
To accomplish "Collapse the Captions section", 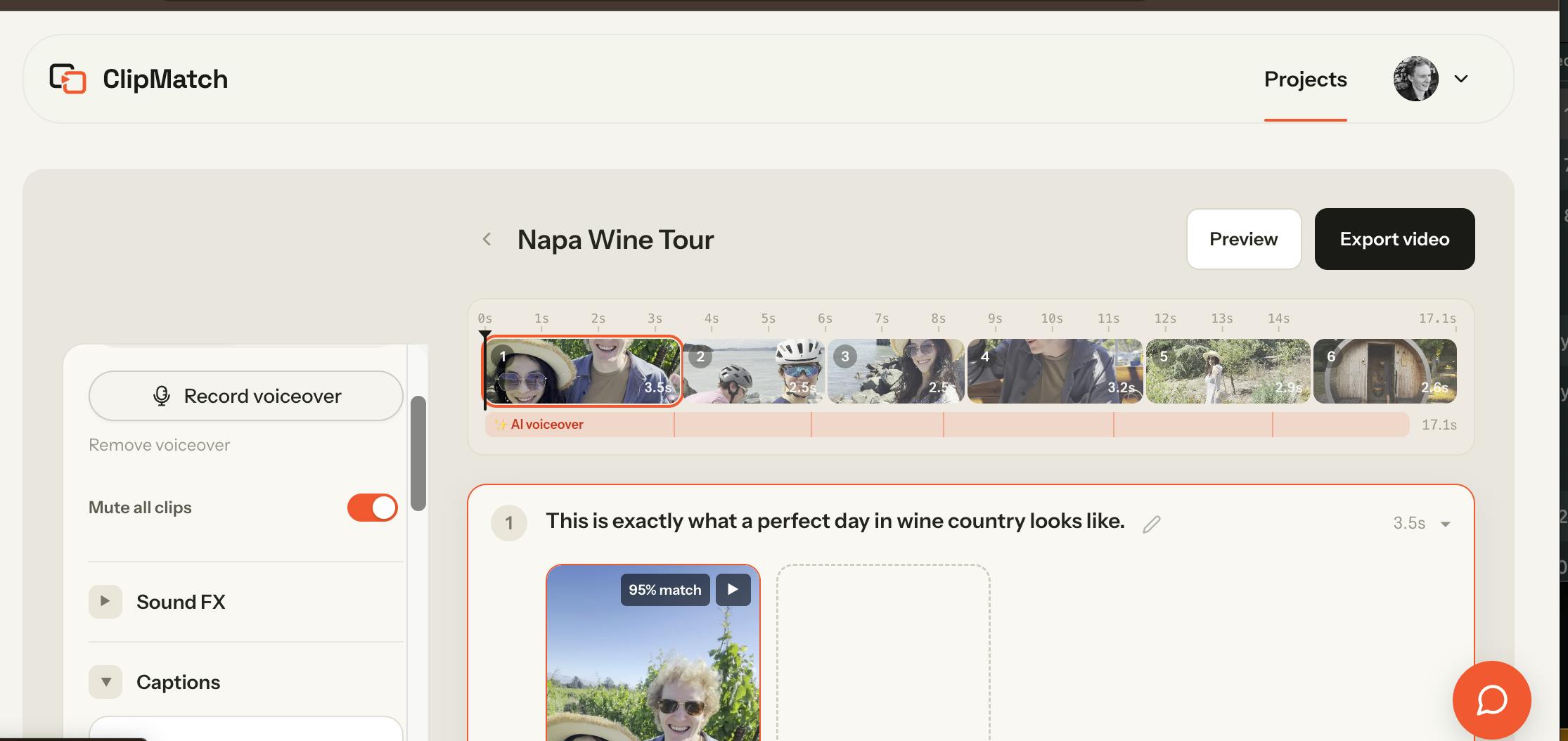I will tap(105, 682).
